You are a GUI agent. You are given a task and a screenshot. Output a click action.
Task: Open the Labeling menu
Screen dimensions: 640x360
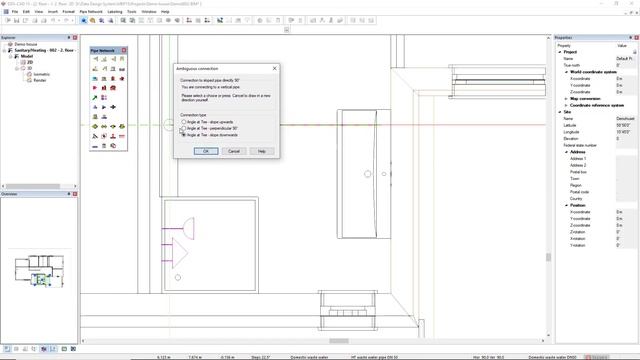pos(115,12)
